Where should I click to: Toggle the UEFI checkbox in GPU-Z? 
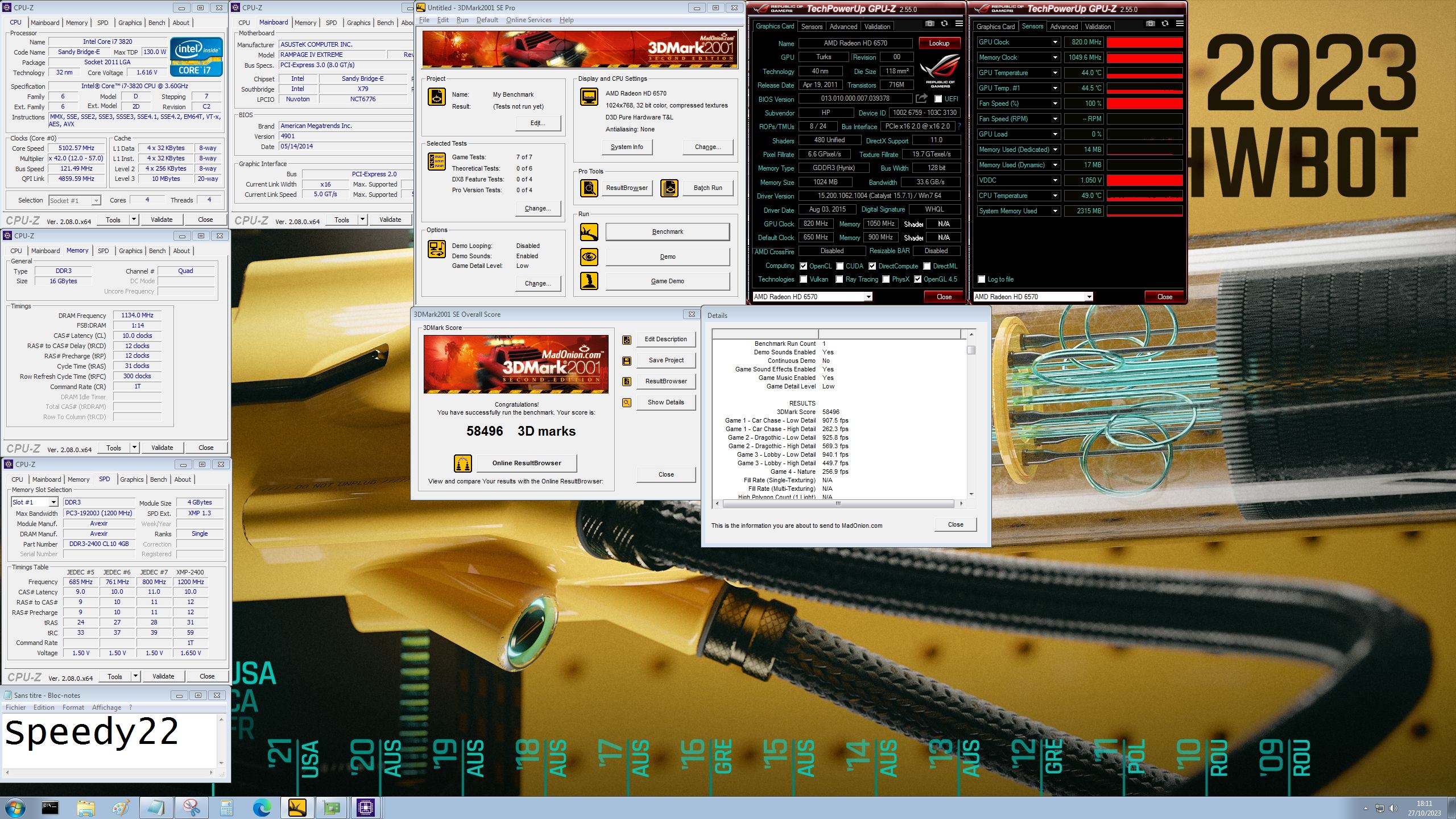(938, 99)
